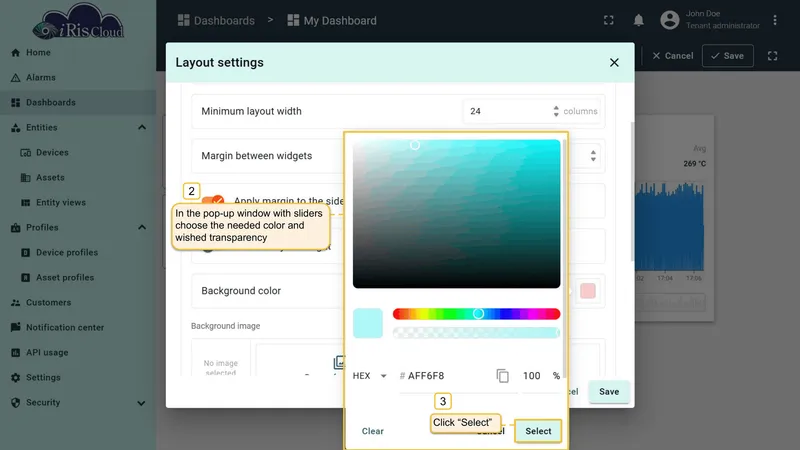Click the rainbow hue slider

pyautogui.click(x=477, y=314)
